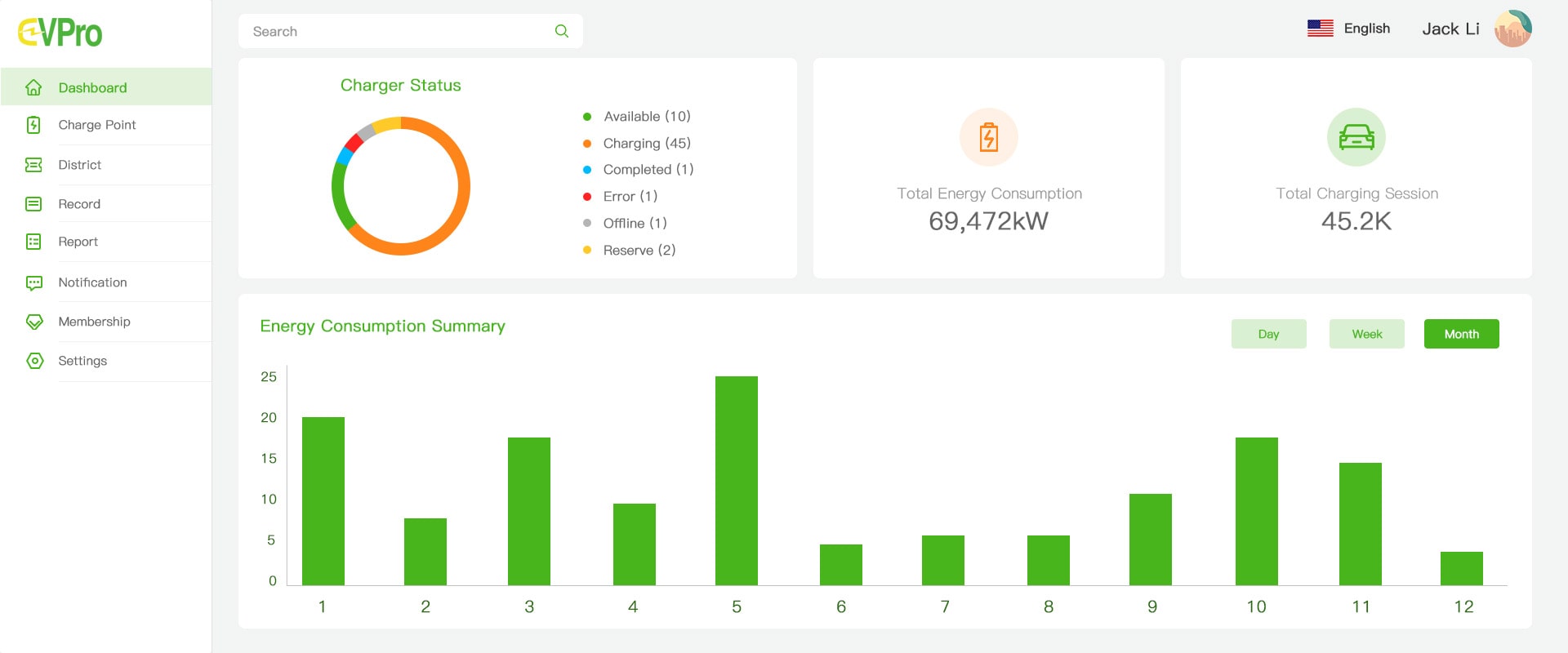Click the Jack Li username
1568x653 pixels.
click(x=1450, y=29)
